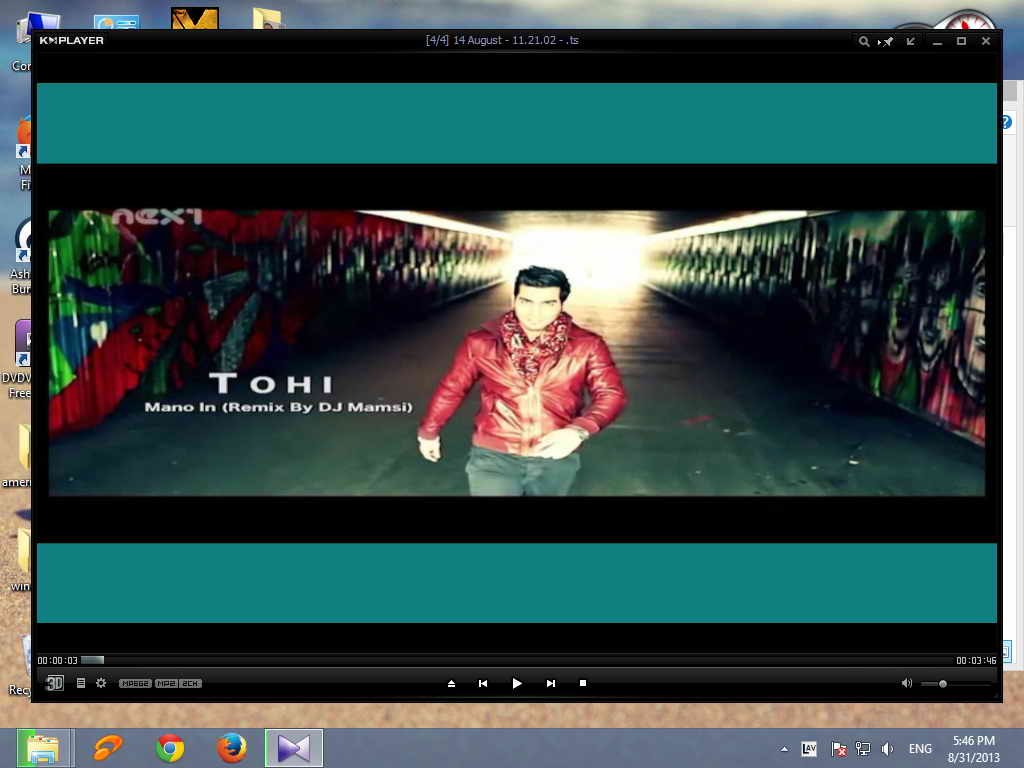Open the control box gear icon

click(x=101, y=683)
